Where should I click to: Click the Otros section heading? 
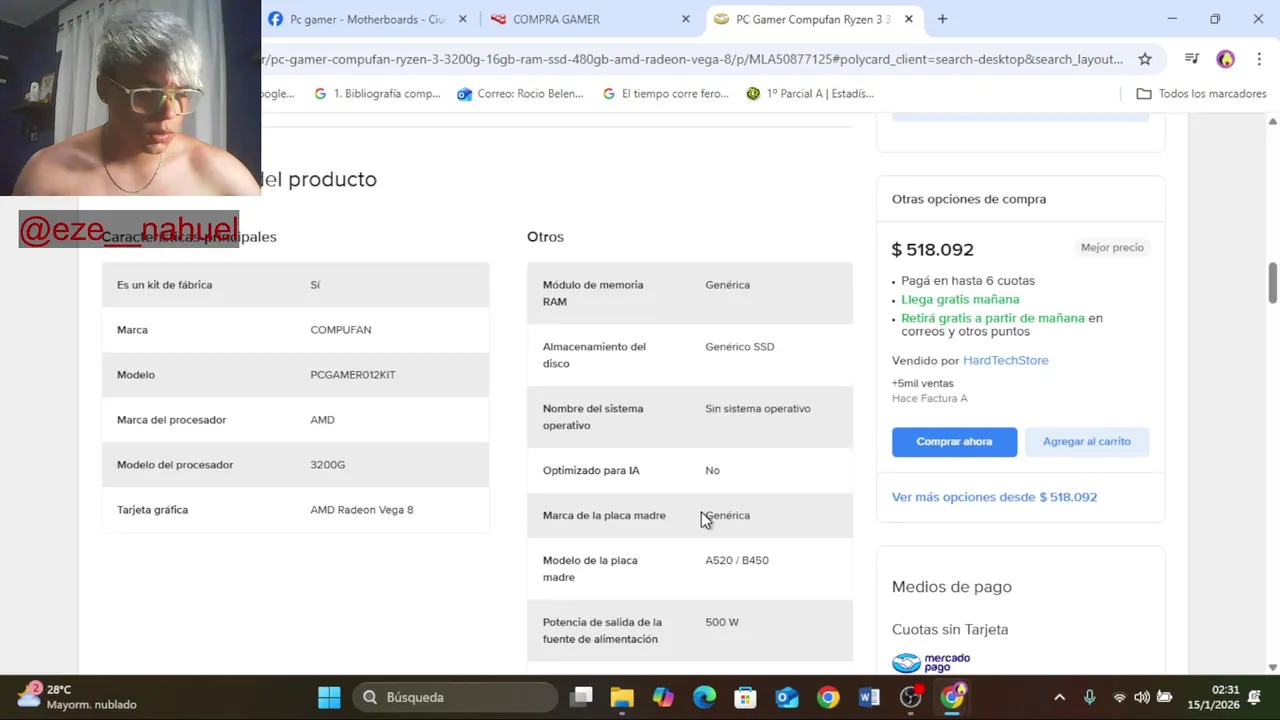point(545,237)
